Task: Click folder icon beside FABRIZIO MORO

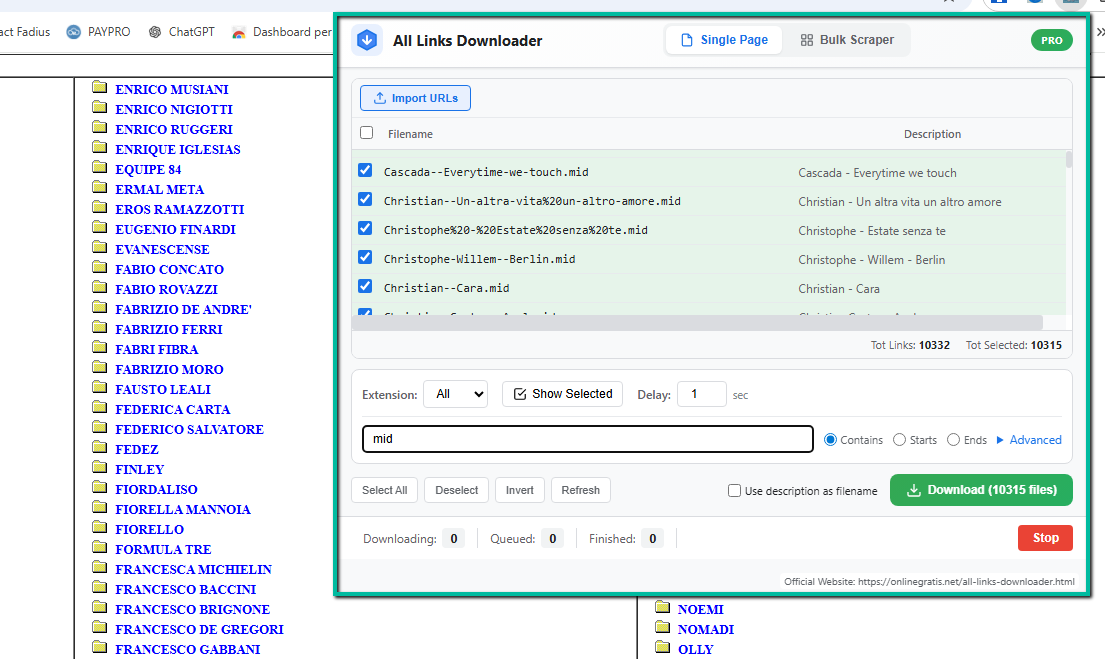Action: click(x=99, y=367)
